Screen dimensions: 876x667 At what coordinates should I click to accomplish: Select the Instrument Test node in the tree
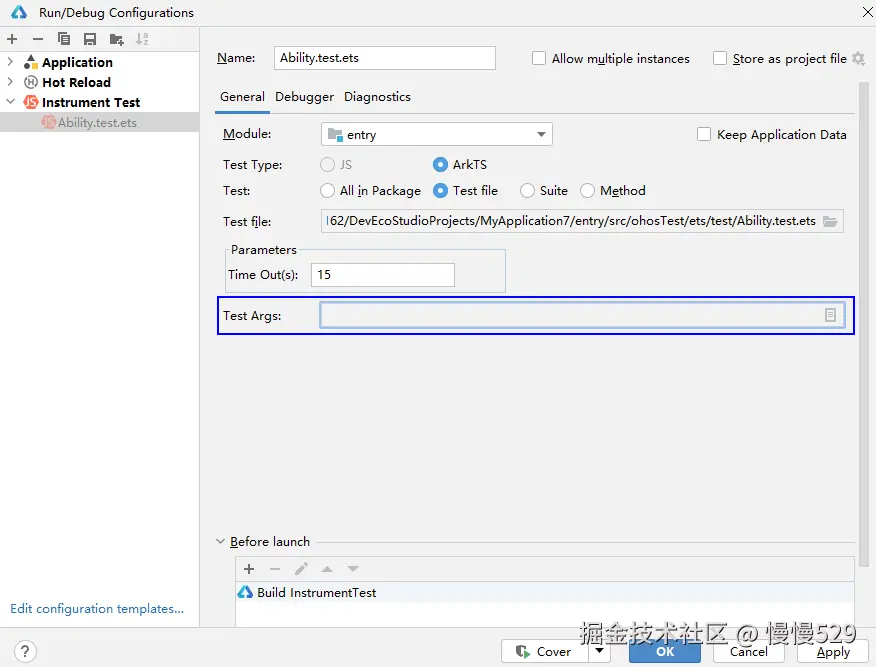[x=91, y=102]
